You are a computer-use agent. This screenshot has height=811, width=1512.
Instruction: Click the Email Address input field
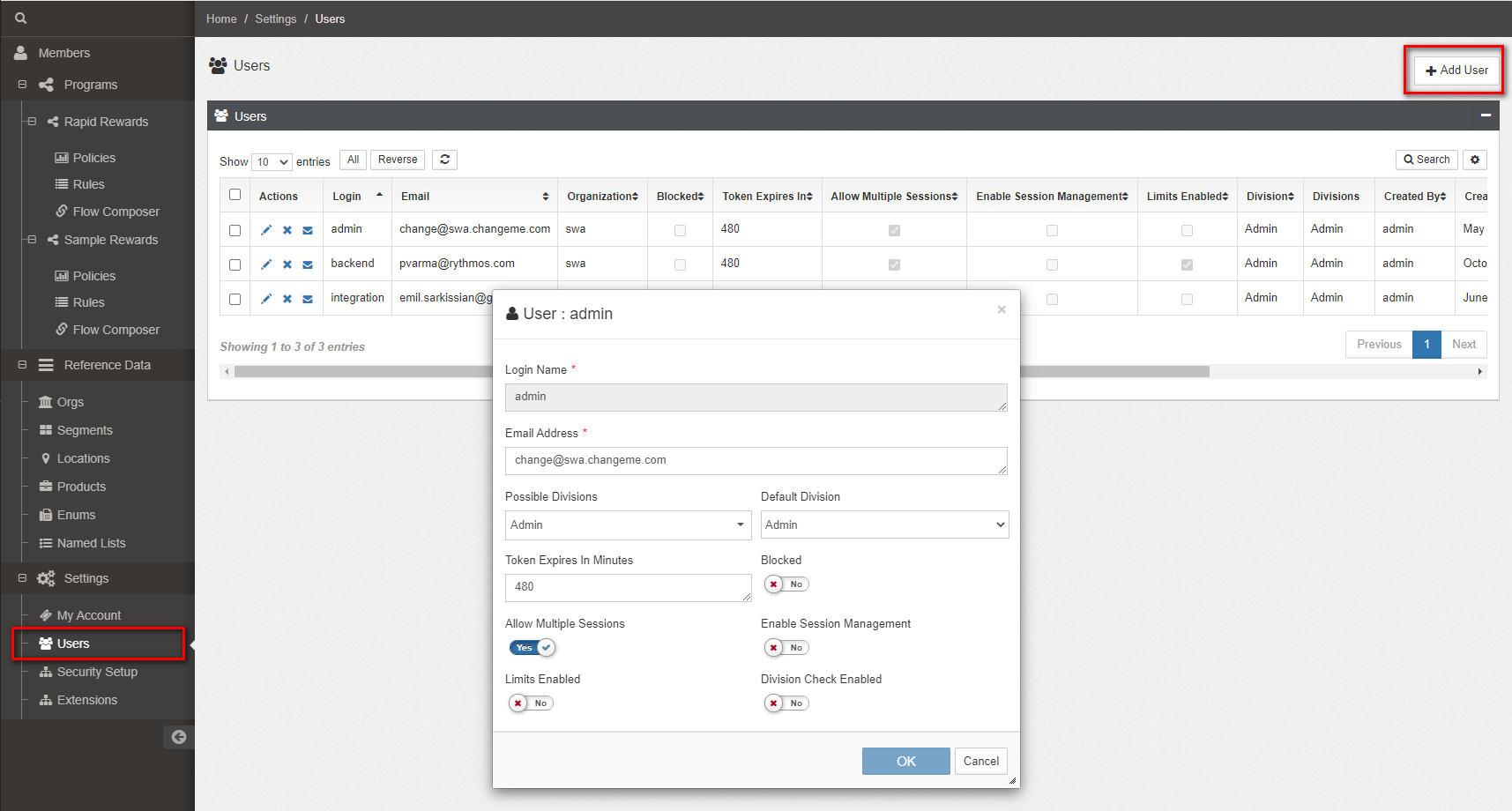(x=756, y=460)
